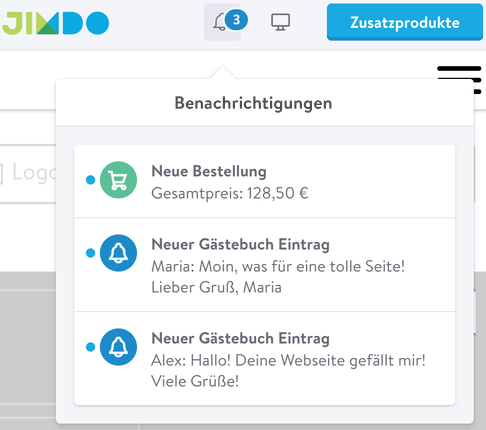The image size is (486, 430).
Task: Click bell icon beside Maria's guestbook entry
Action: (x=118, y=253)
